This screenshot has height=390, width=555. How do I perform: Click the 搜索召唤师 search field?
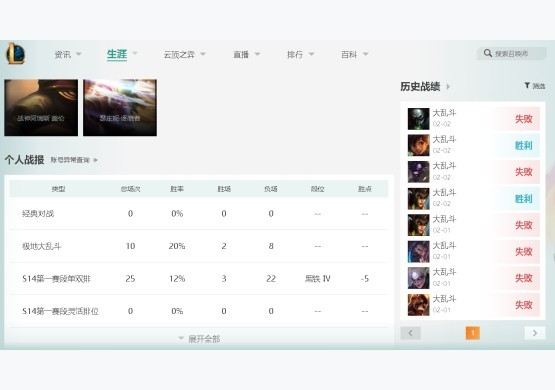511,53
